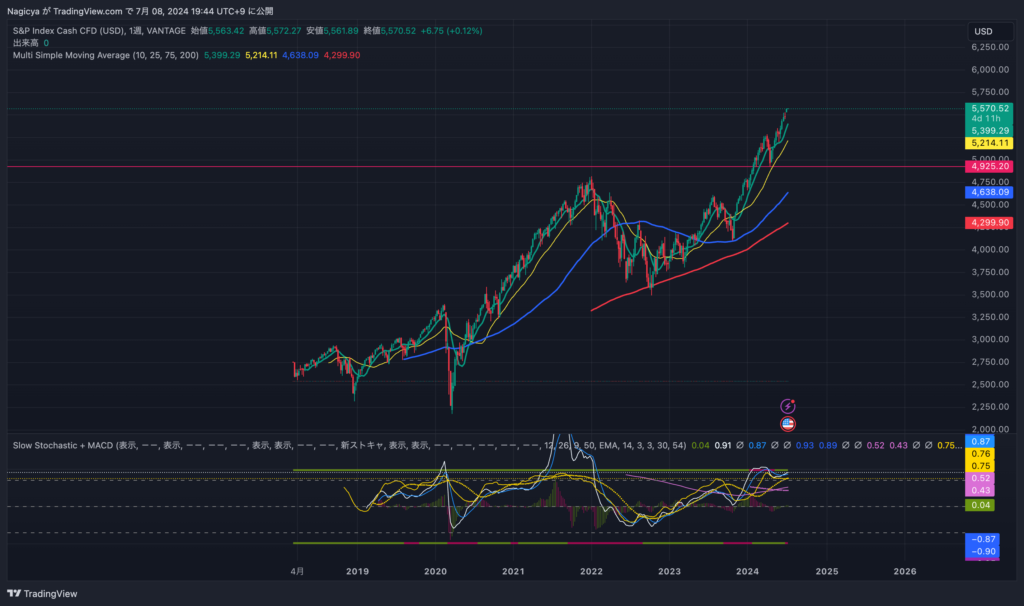1024x606 pixels.
Task: Click the green 0.04 indicator value tag
Action: tap(980, 506)
